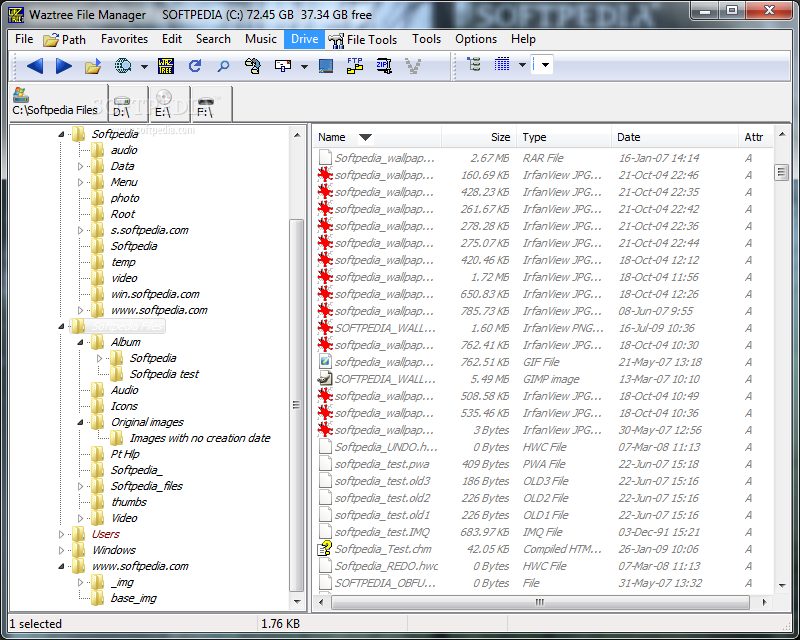Open the Favorites menu
800x640 pixels.
pyautogui.click(x=124, y=39)
